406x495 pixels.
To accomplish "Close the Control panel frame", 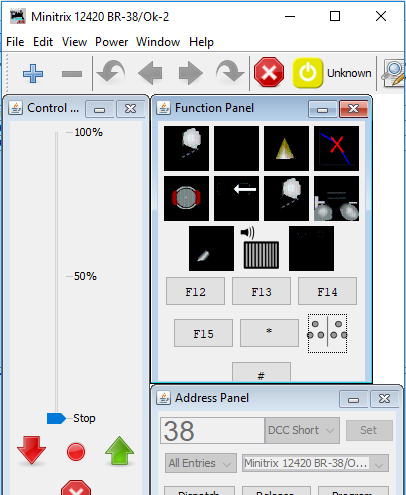I will pyautogui.click(x=130, y=109).
